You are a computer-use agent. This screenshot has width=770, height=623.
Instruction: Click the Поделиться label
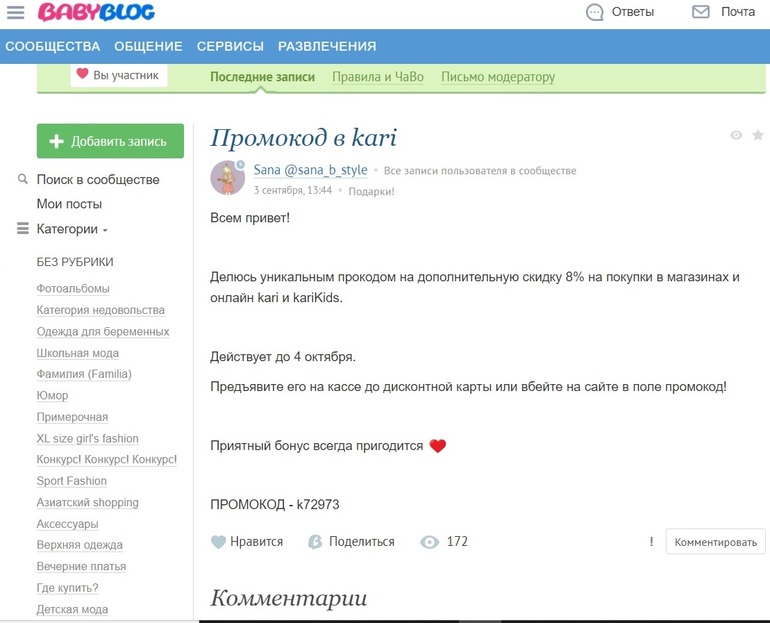pos(361,542)
